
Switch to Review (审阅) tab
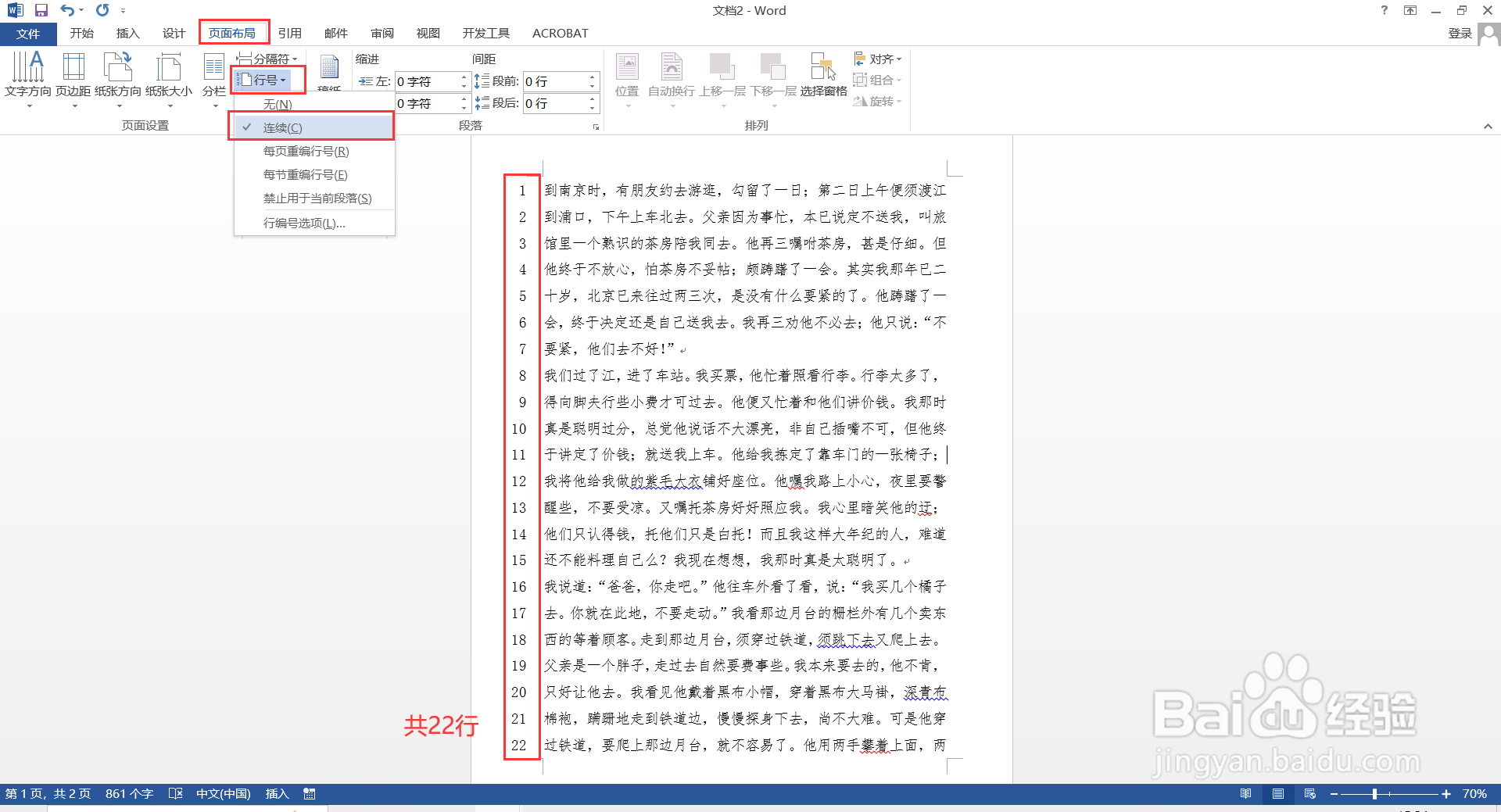[x=382, y=34]
